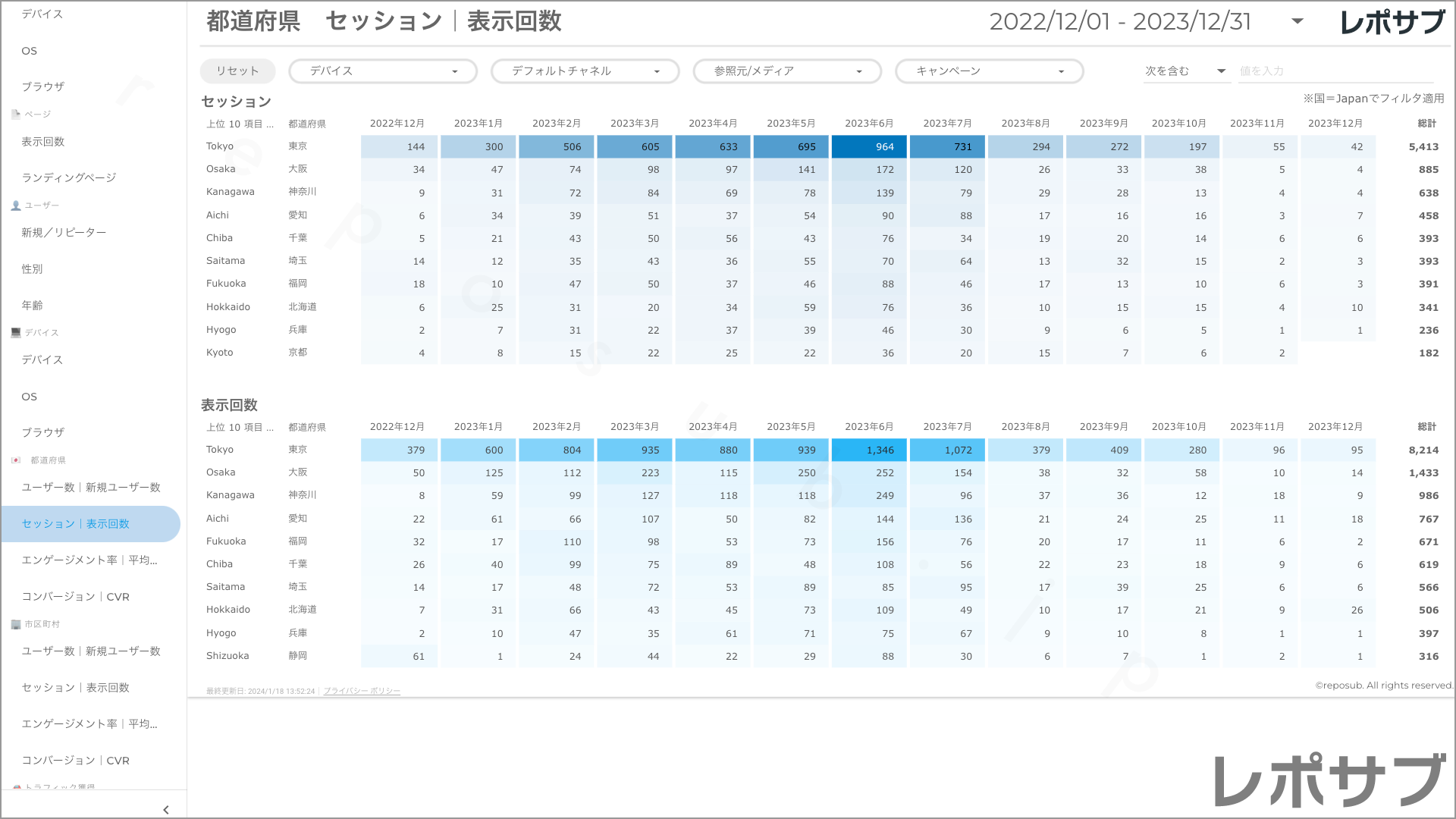Click the Japan flag icon beside 都道府県
The width and height of the screenshot is (1456, 819).
pos(16,460)
